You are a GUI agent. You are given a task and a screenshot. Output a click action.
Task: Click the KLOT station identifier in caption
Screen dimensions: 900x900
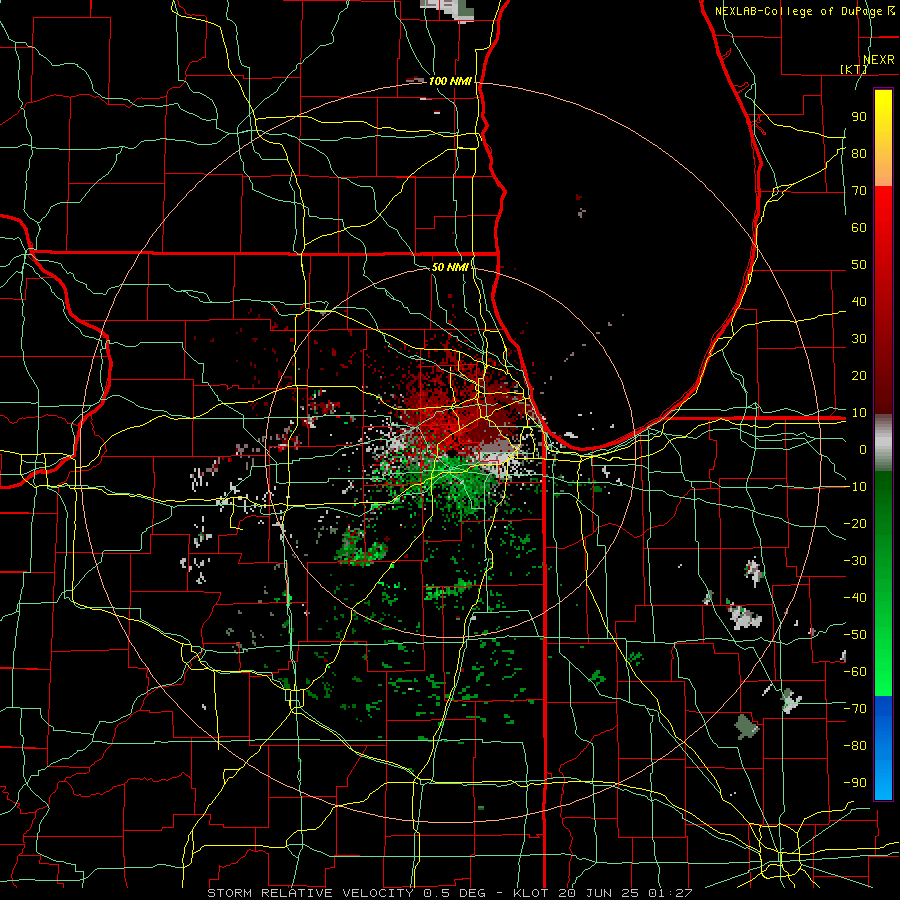[532, 893]
